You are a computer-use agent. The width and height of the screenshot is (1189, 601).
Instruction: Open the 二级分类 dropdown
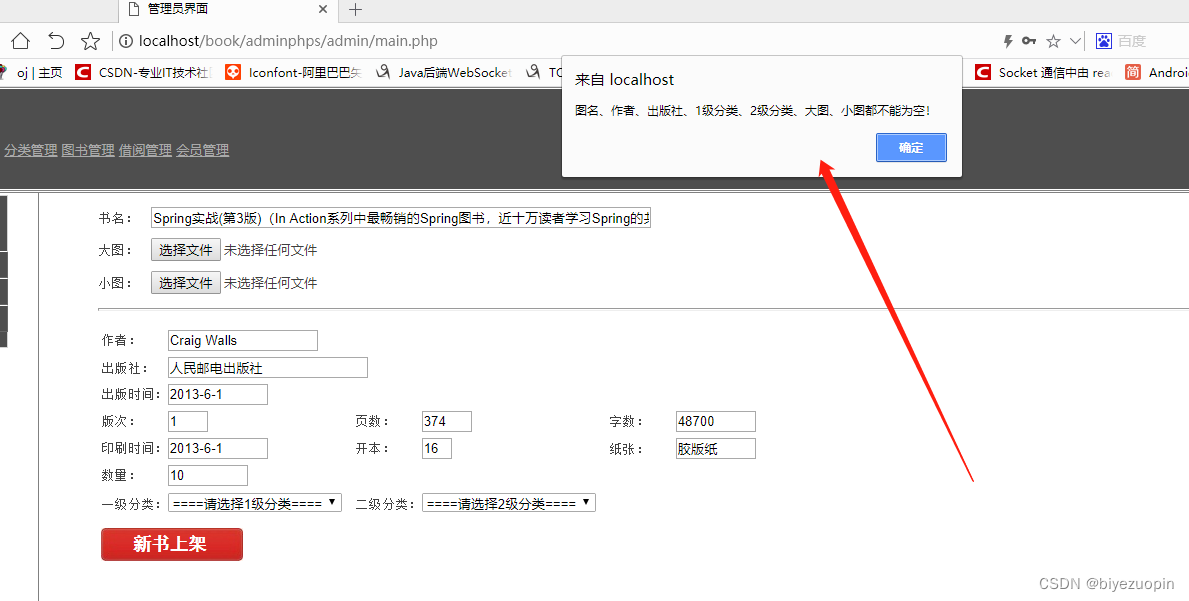[x=508, y=503]
